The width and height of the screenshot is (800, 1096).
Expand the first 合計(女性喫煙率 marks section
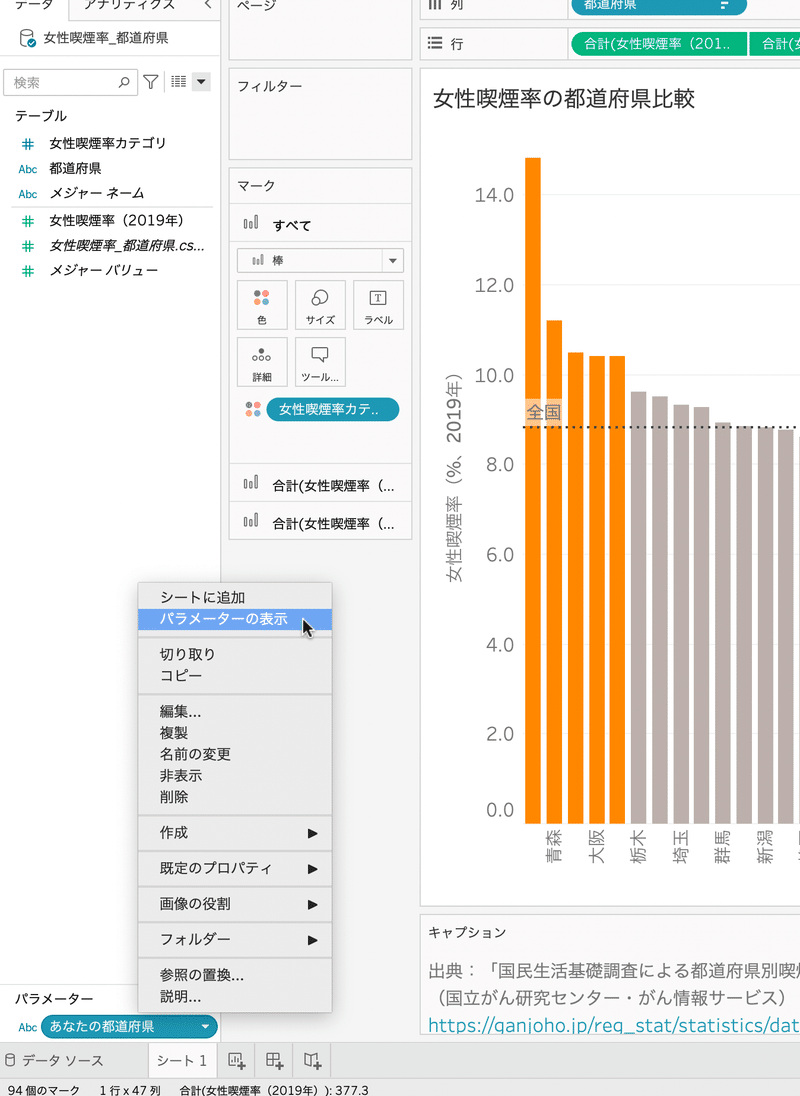pos(320,485)
